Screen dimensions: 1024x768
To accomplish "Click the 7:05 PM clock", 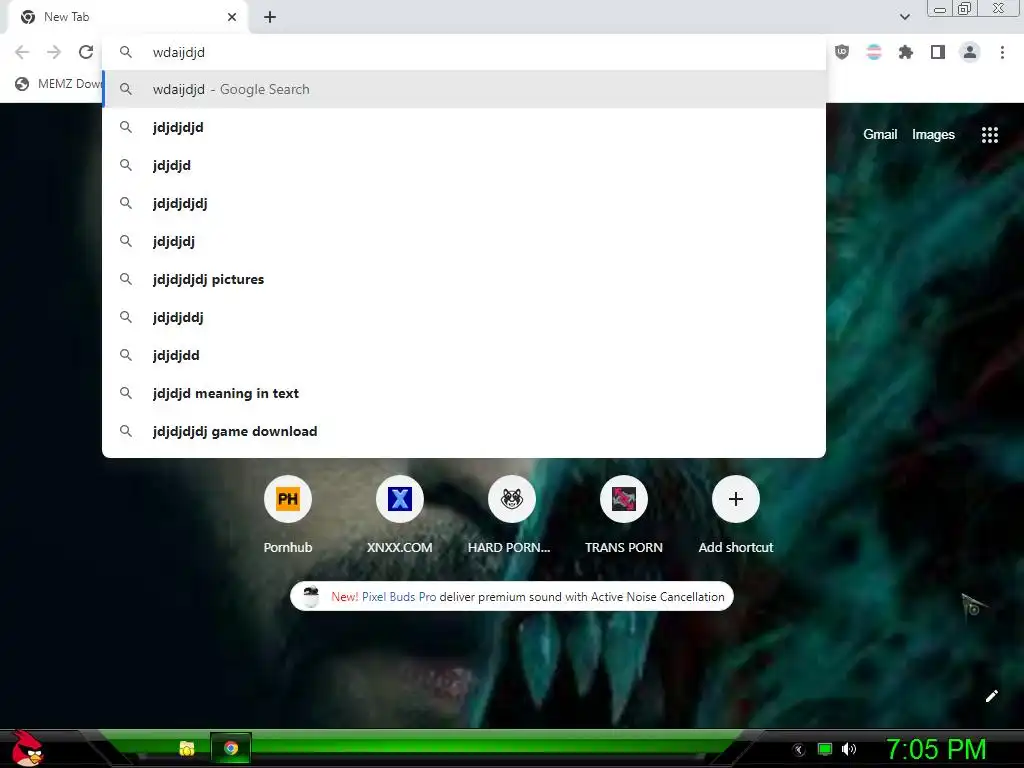I will [936, 749].
